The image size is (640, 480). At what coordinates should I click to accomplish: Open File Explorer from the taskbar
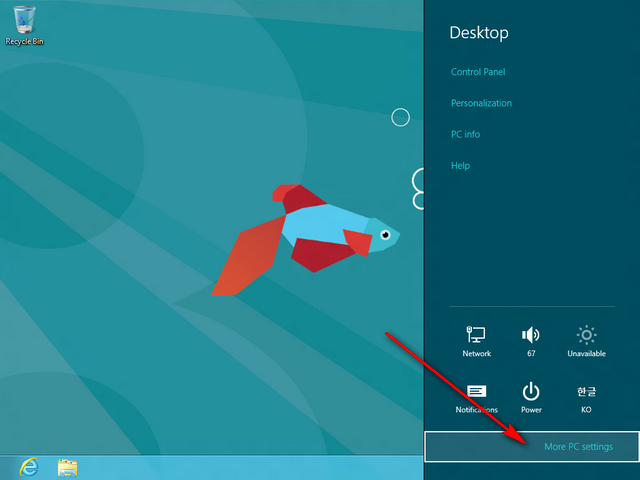[x=67, y=468]
